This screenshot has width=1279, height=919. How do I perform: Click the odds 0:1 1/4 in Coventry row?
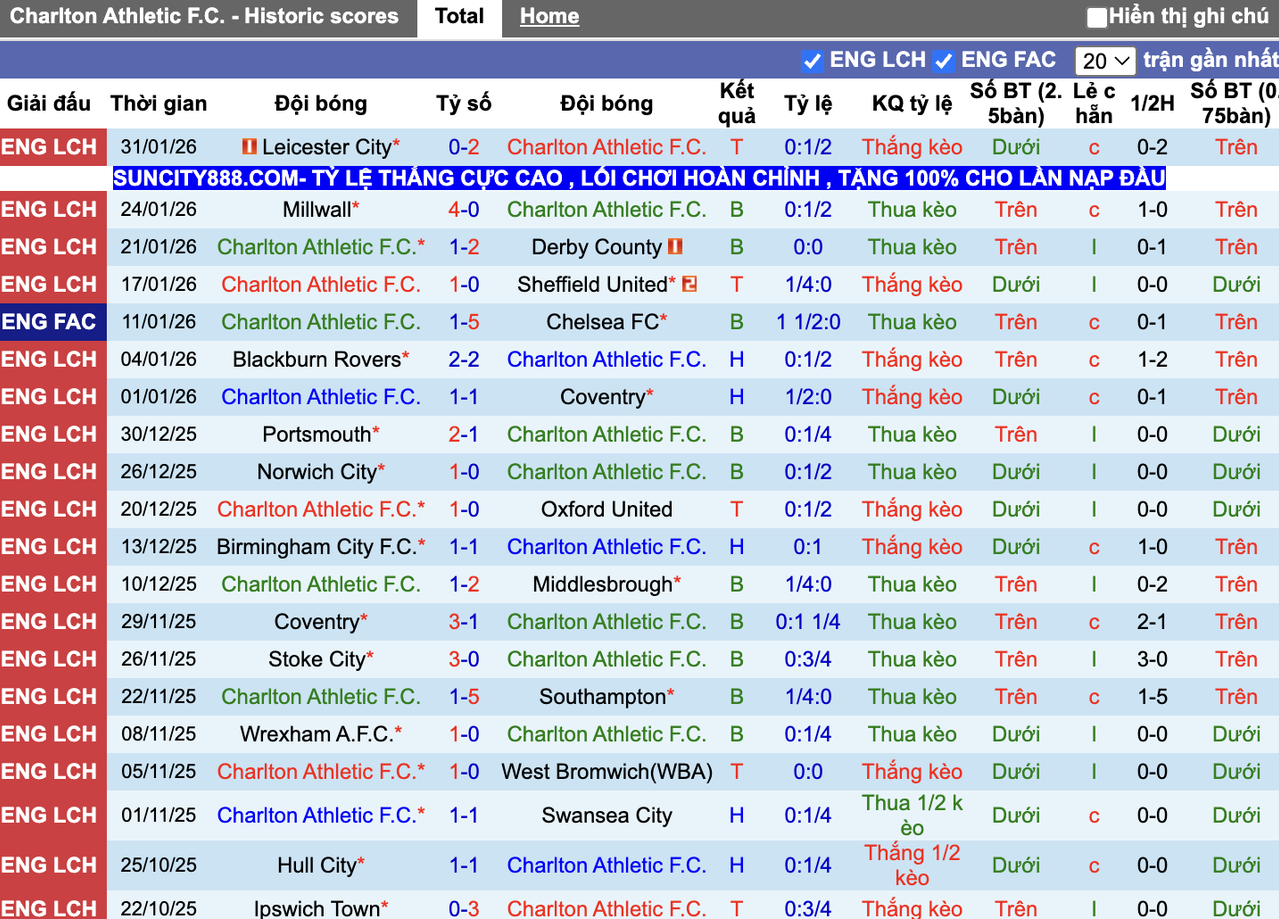[x=808, y=622]
